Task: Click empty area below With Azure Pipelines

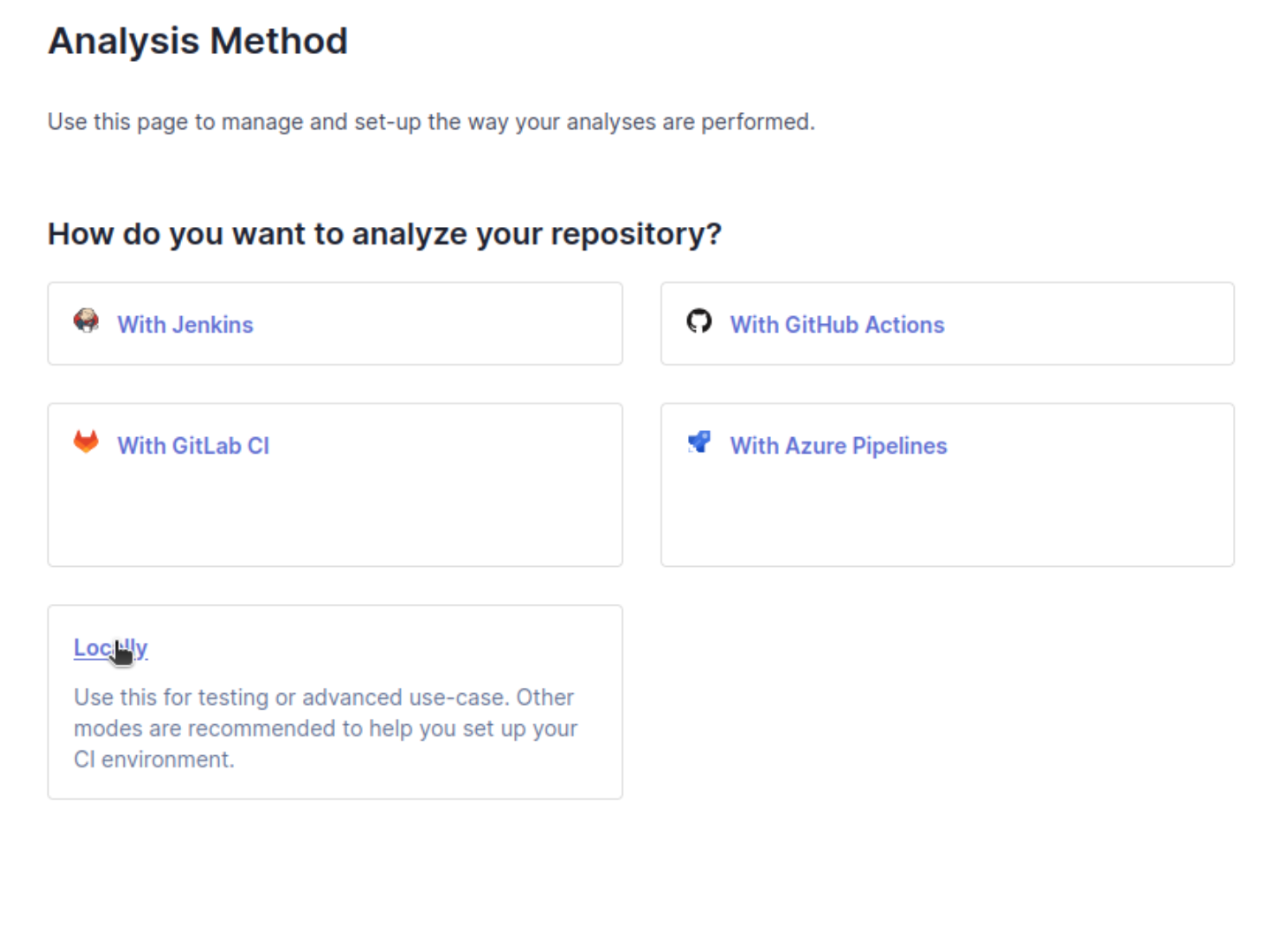Action: (947, 517)
